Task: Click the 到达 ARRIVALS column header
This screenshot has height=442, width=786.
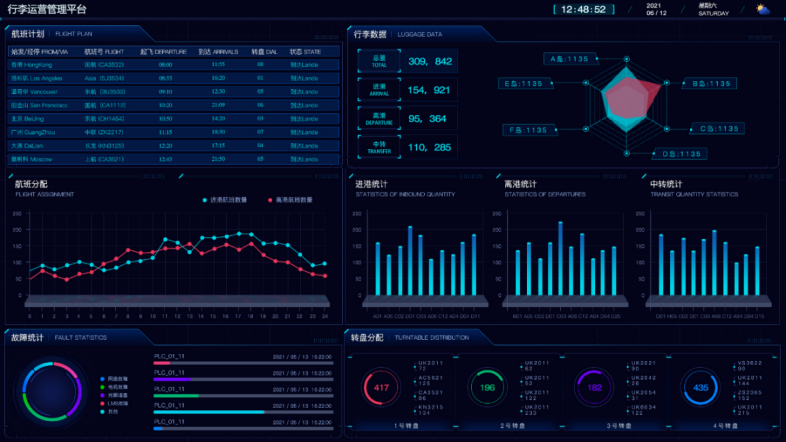Action: coord(218,52)
